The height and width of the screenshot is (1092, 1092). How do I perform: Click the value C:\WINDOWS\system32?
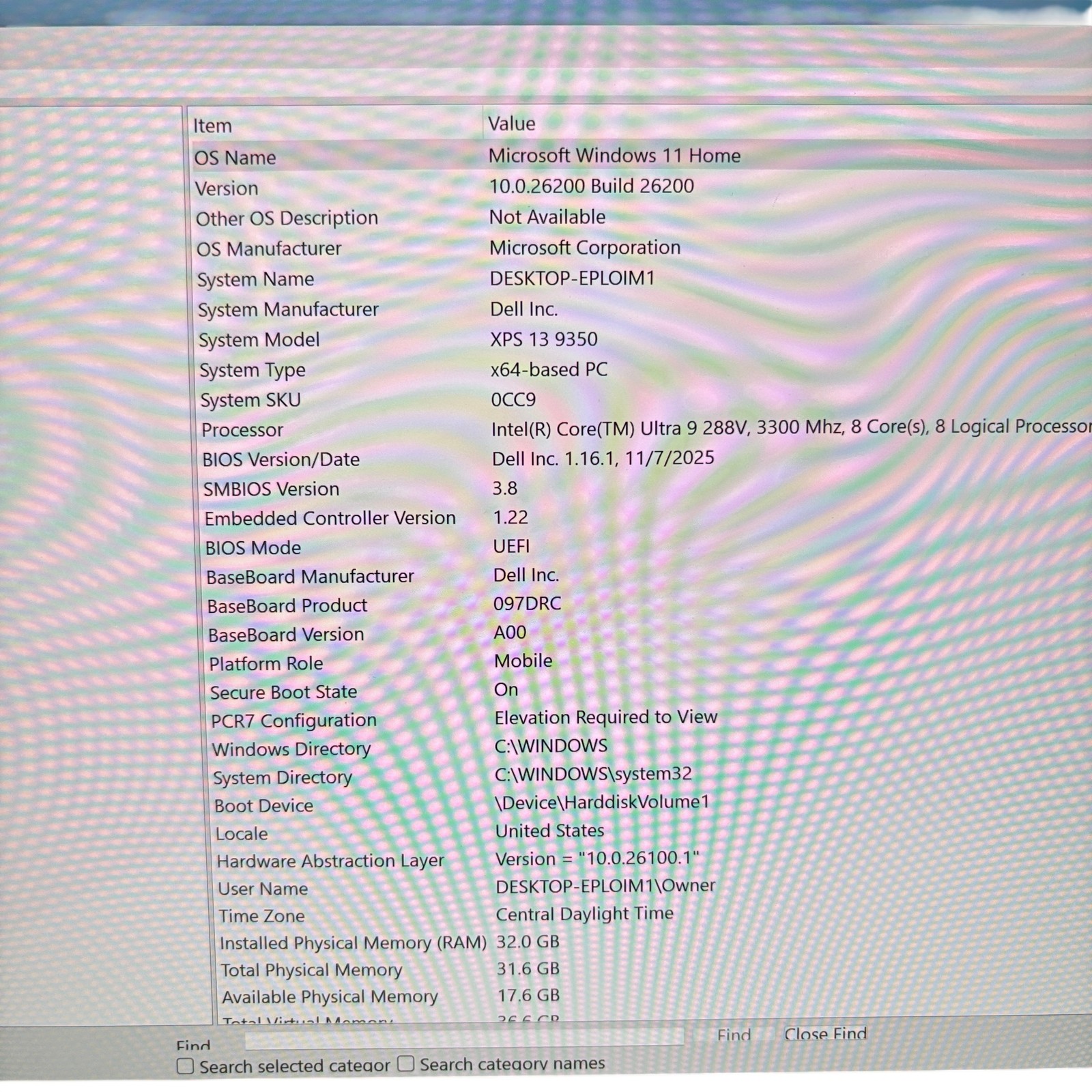tap(593, 774)
